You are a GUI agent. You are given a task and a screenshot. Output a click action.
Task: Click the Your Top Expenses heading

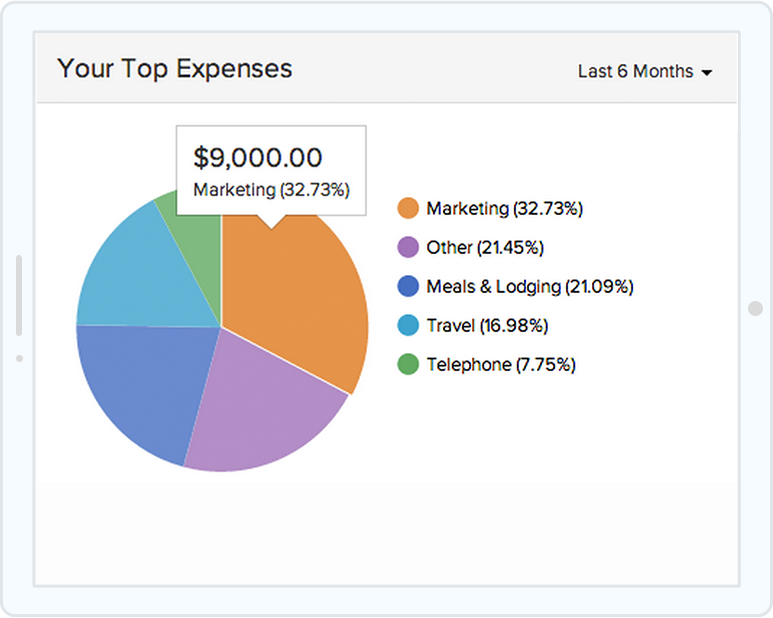[175, 69]
